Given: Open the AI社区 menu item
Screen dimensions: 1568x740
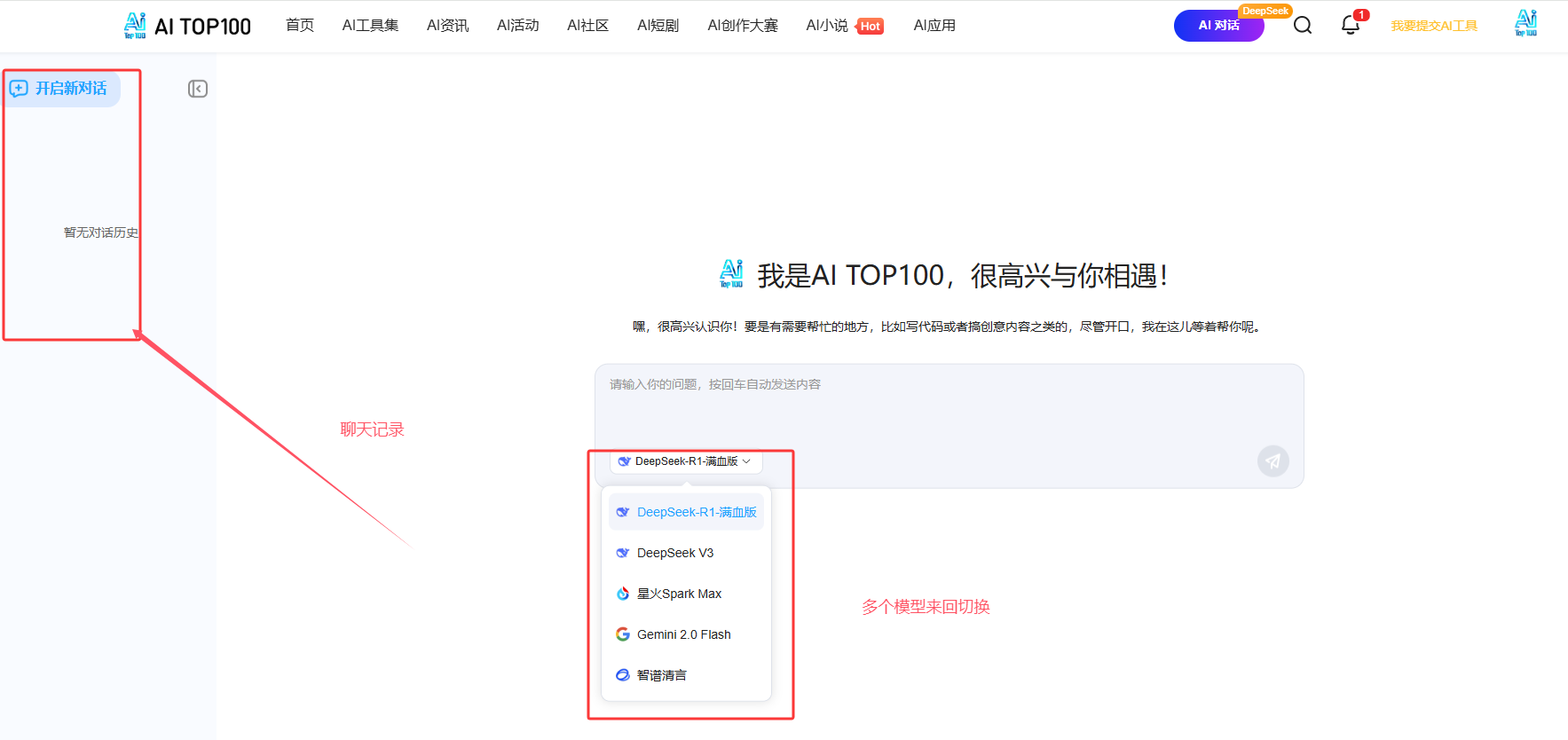Looking at the screenshot, I should tap(587, 26).
